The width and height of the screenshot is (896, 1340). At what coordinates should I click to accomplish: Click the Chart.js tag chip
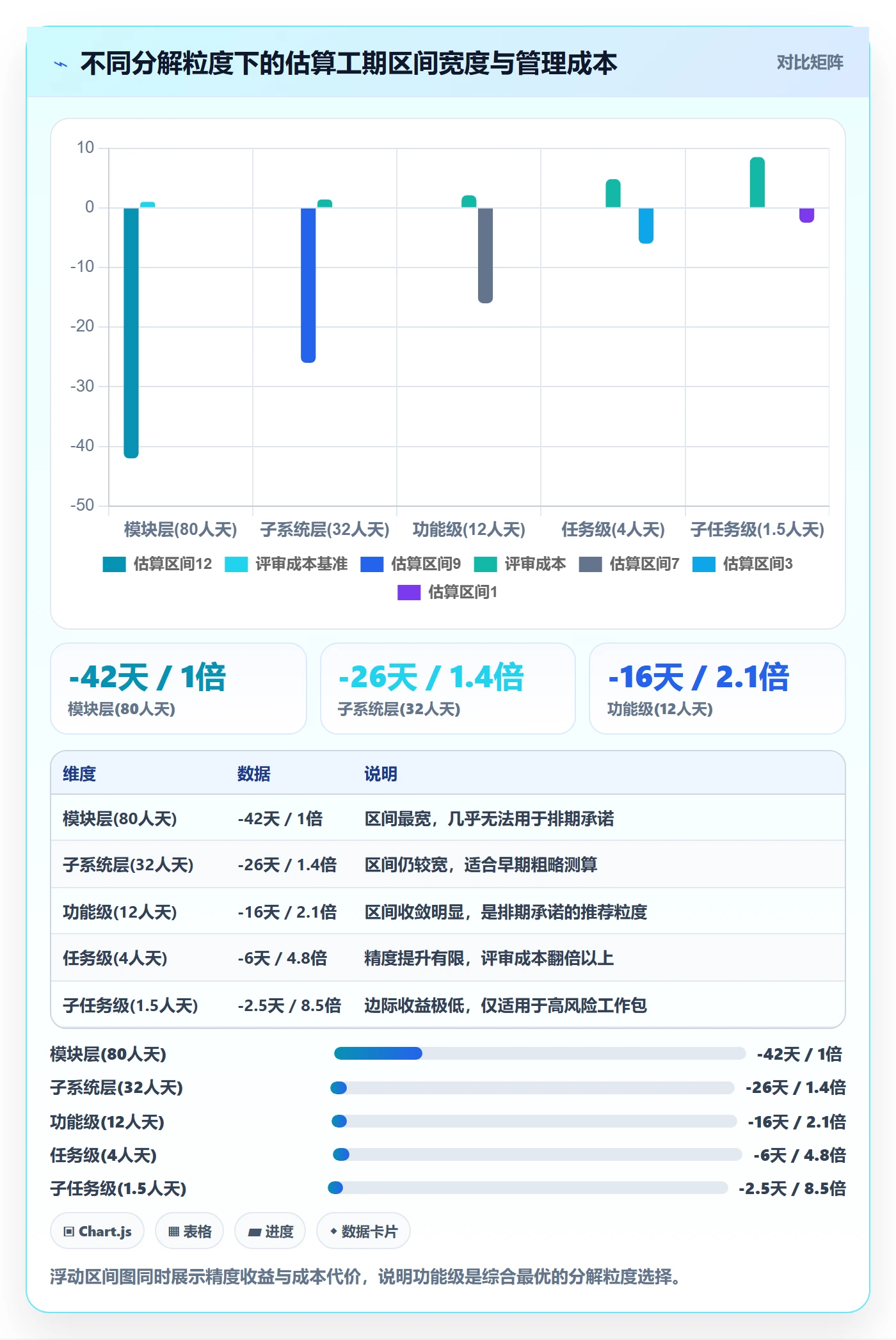97,1231
